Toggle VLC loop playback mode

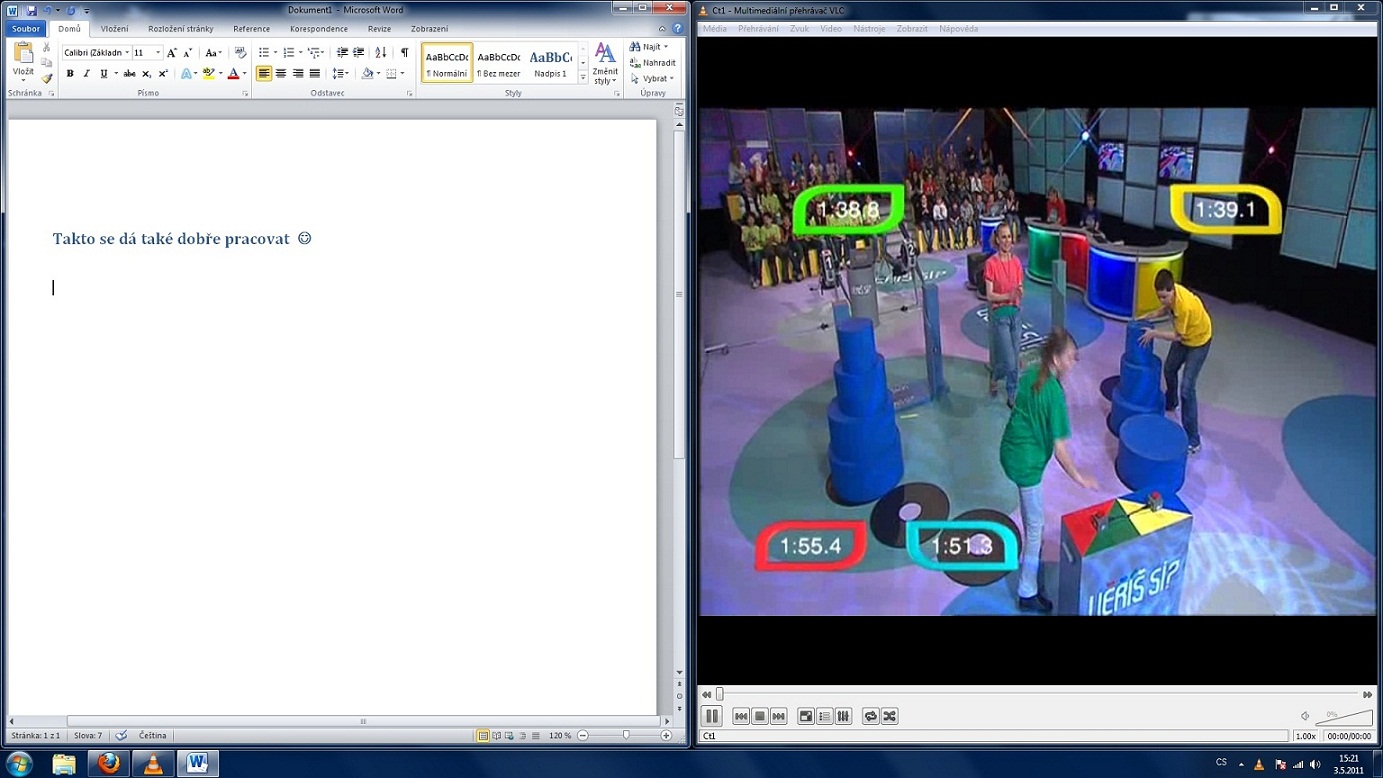(871, 716)
